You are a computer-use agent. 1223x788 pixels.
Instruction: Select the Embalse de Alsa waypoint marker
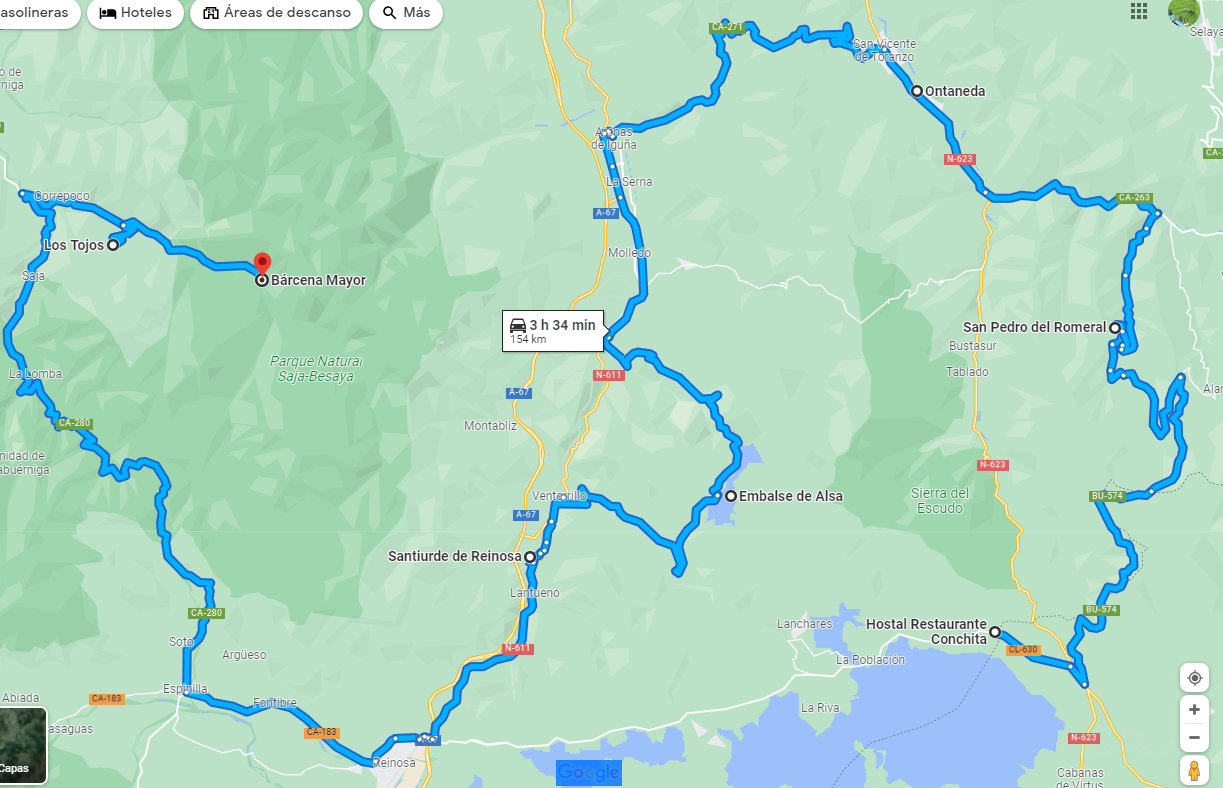coord(731,496)
